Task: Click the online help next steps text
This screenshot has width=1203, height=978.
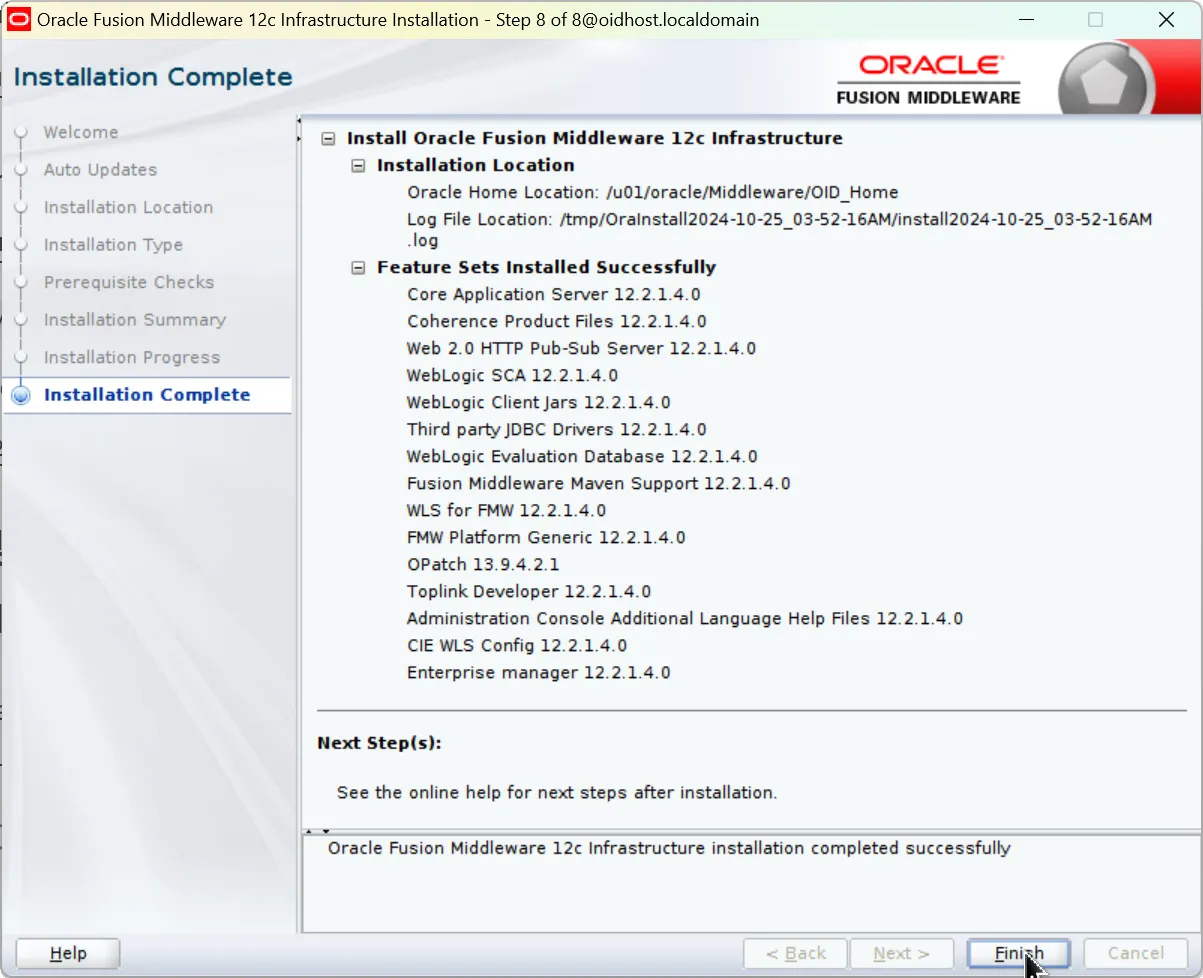Action: (x=557, y=793)
